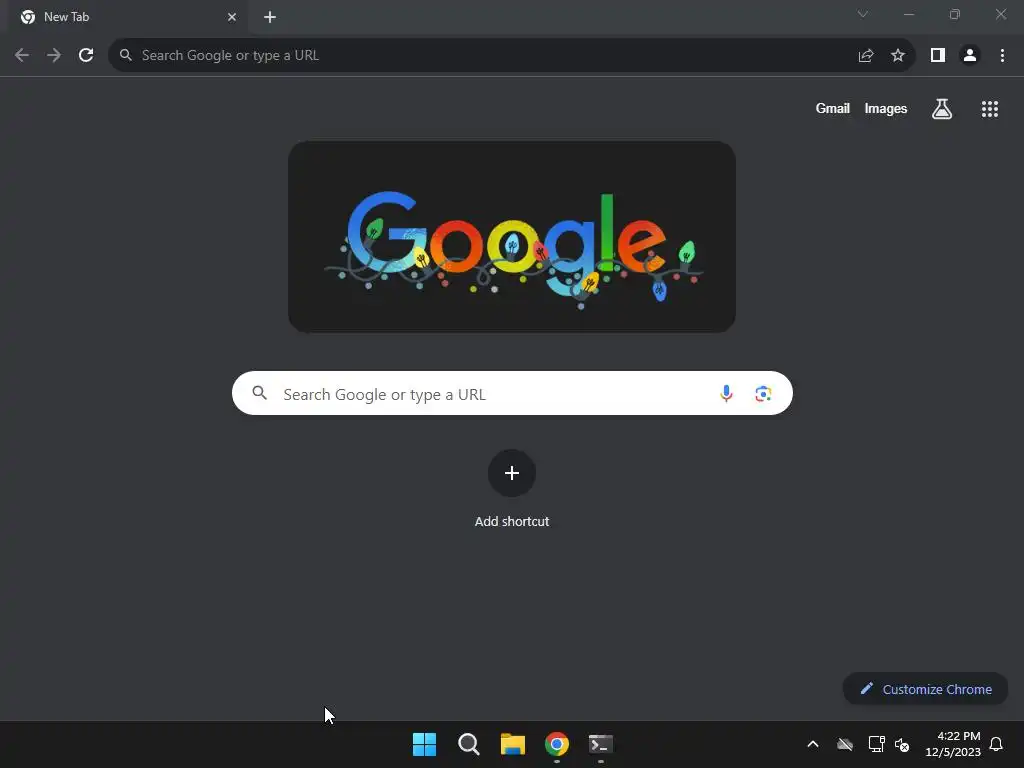The width and height of the screenshot is (1024, 768).
Task: Click the back navigation arrow
Action: pos(22,56)
